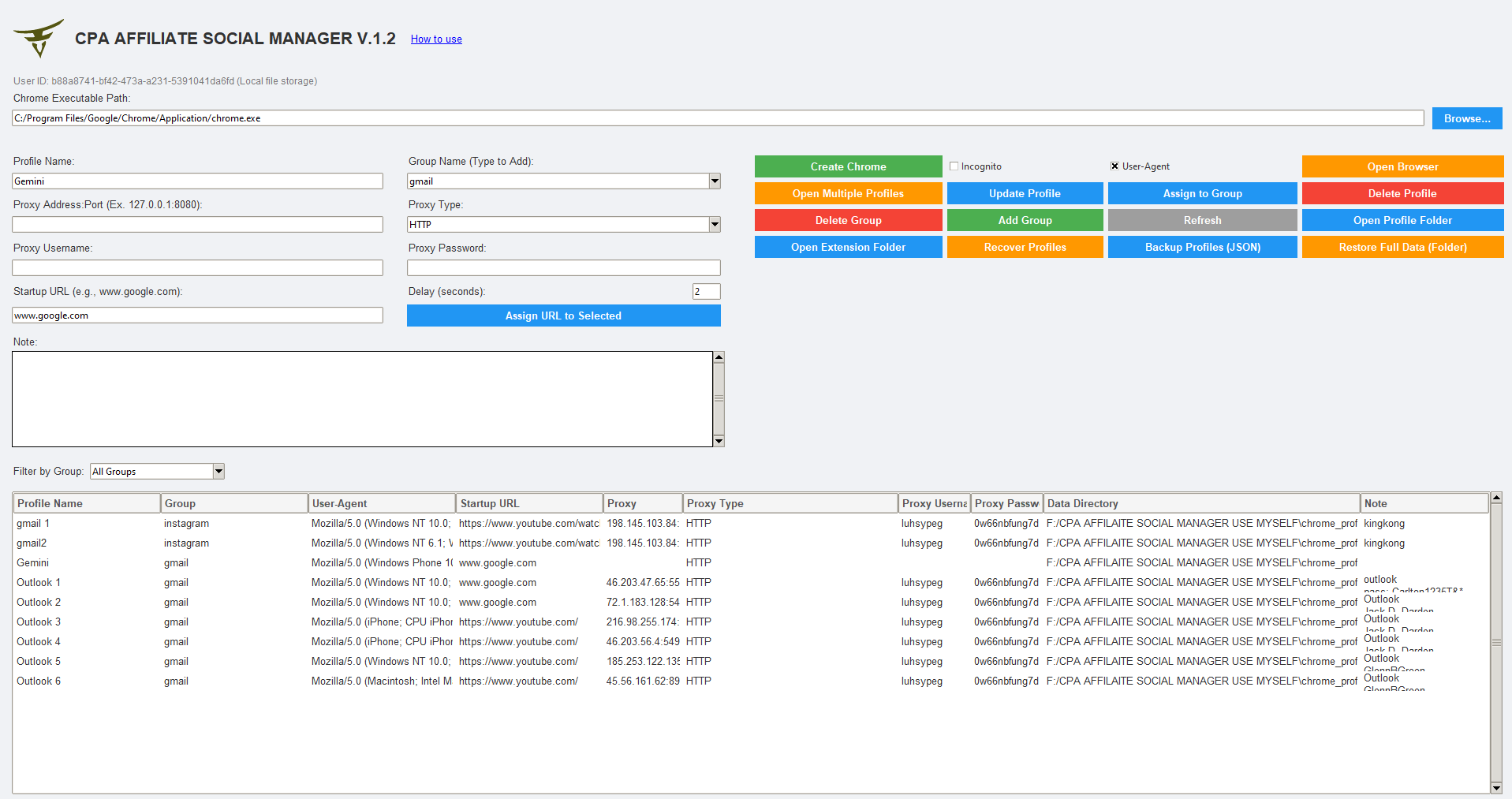Viewport: 1512px width, 799px height.
Task: Open the Filter by Group dropdown
Action: (218, 471)
